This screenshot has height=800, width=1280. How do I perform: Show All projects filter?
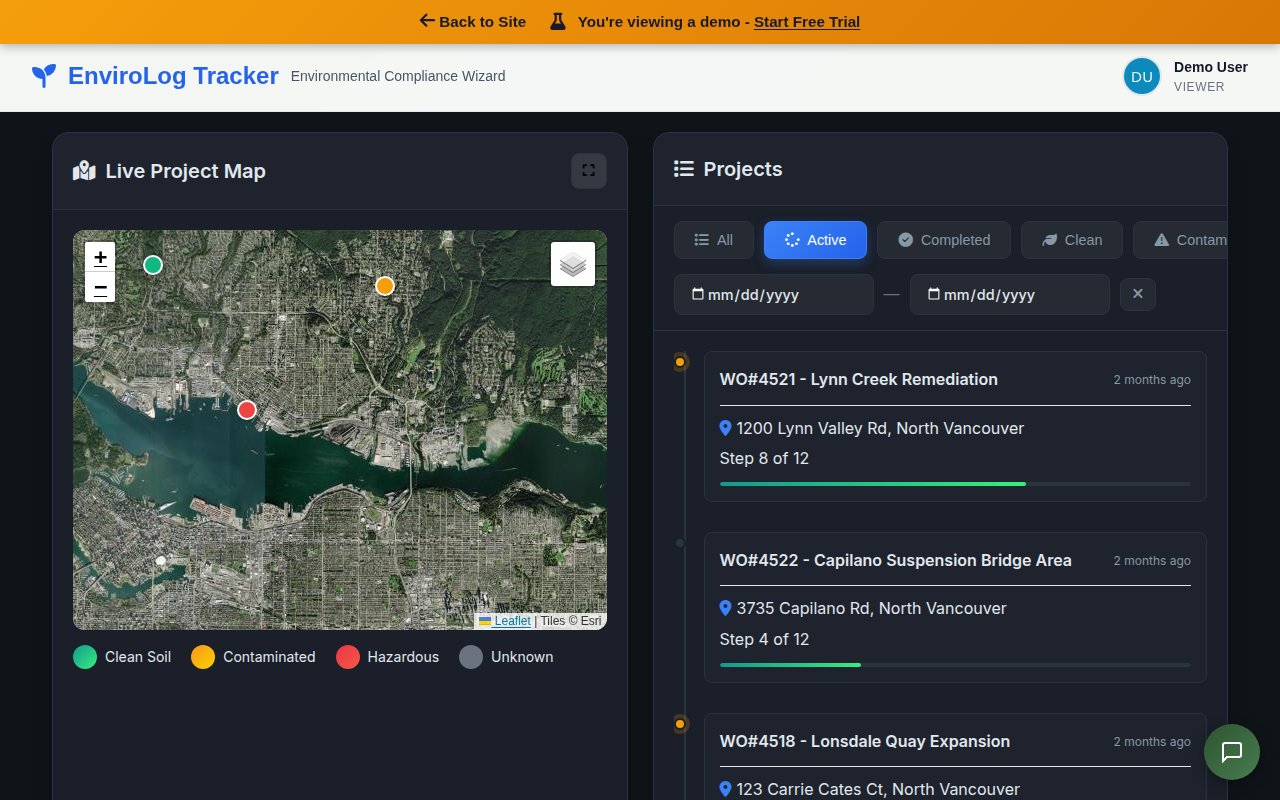[x=714, y=240]
